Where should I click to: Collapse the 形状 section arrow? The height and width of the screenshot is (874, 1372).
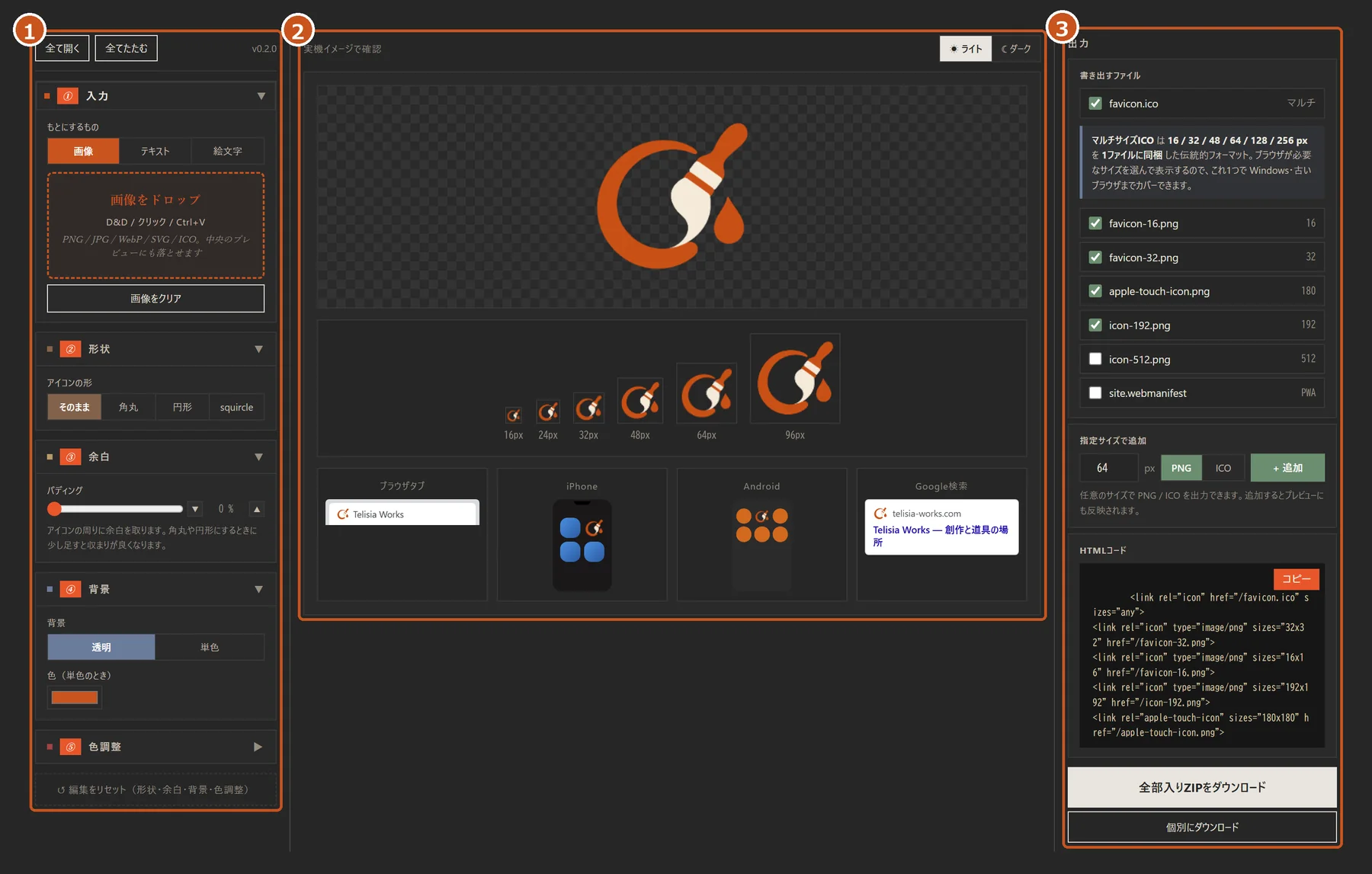(x=258, y=349)
